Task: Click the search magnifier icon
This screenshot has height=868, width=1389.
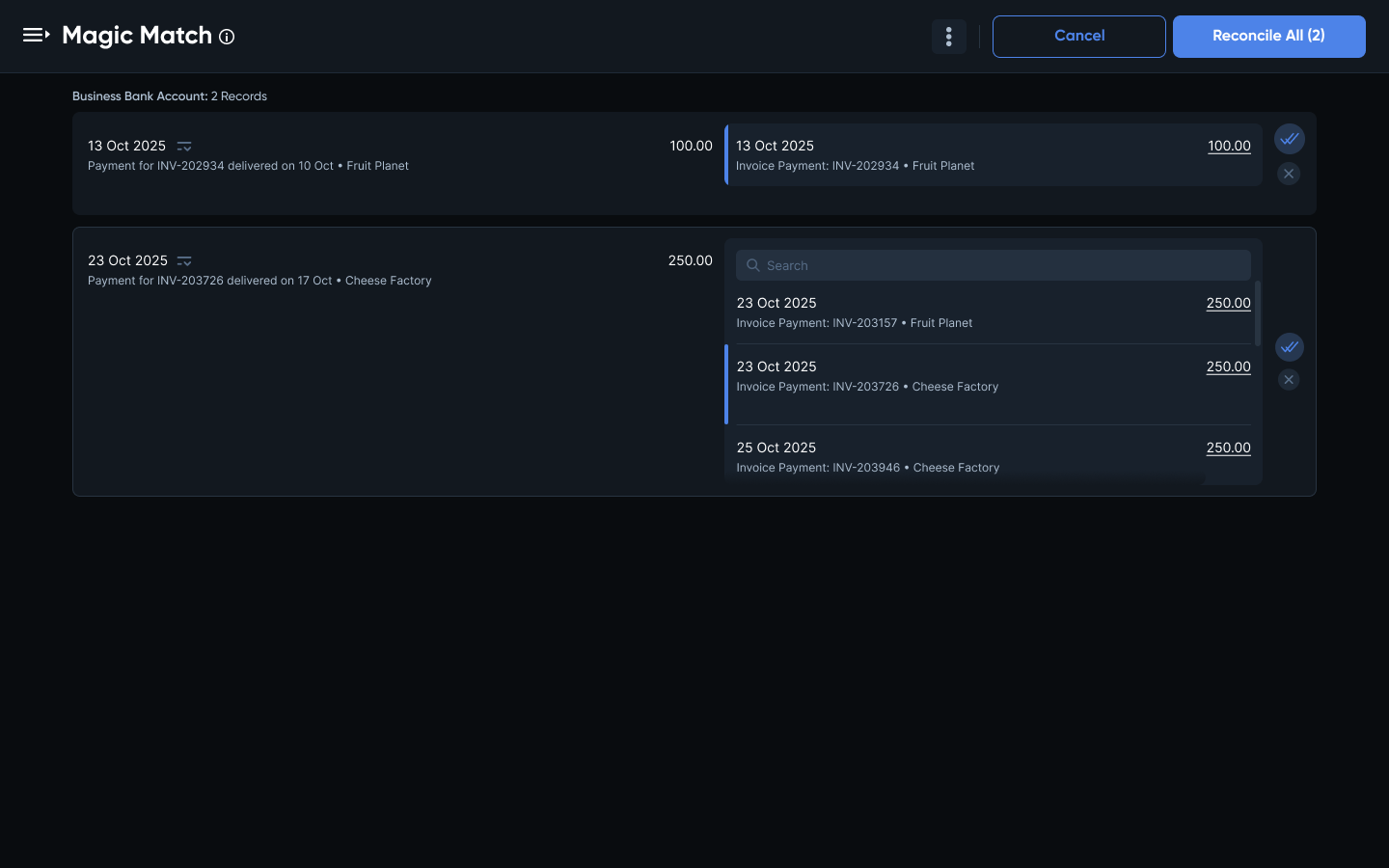Action: coord(753,265)
